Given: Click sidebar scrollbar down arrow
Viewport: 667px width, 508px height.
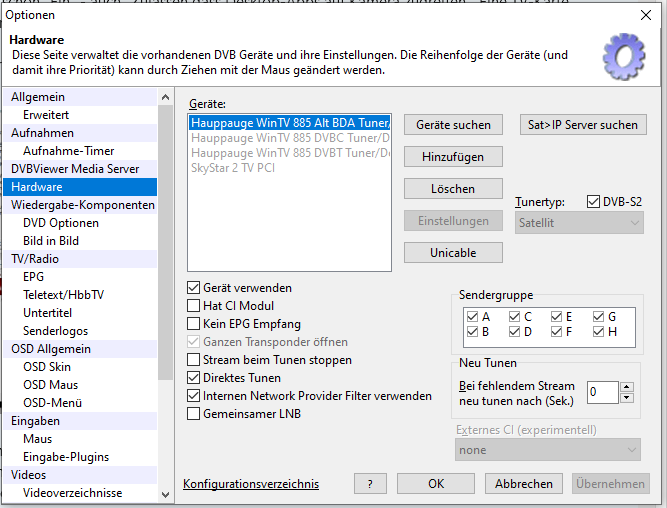Looking at the screenshot, I should pyautogui.click(x=165, y=494).
